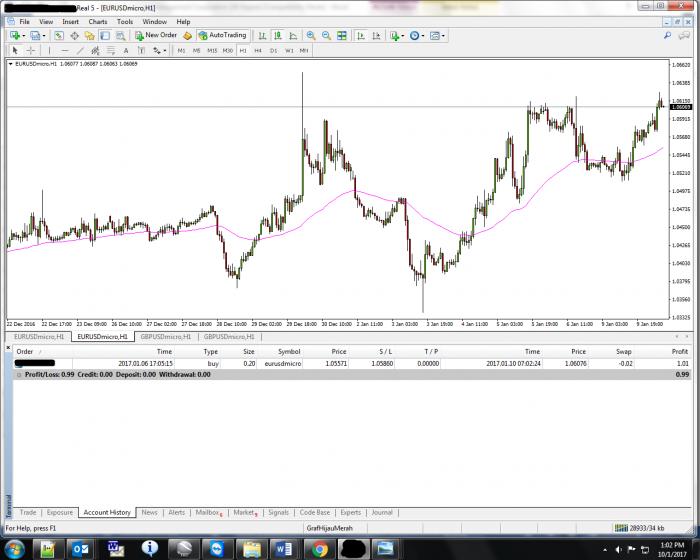The height and width of the screenshot is (560, 700).
Task: Open Outlook from the taskbar
Action: point(80,549)
